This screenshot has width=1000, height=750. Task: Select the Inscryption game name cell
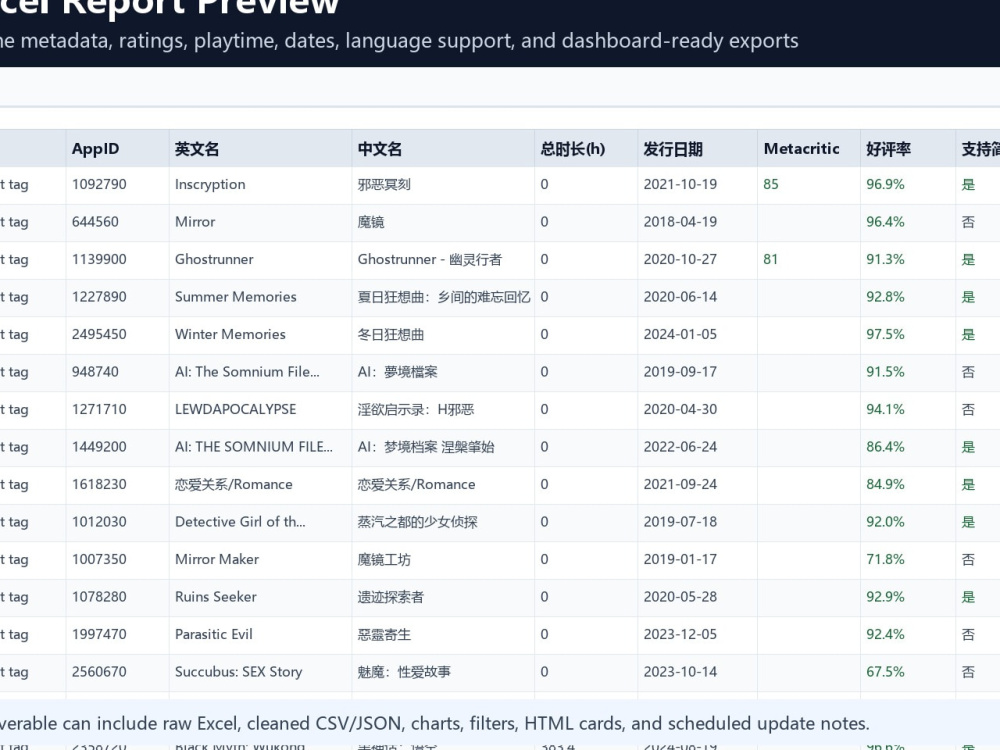tap(260, 185)
